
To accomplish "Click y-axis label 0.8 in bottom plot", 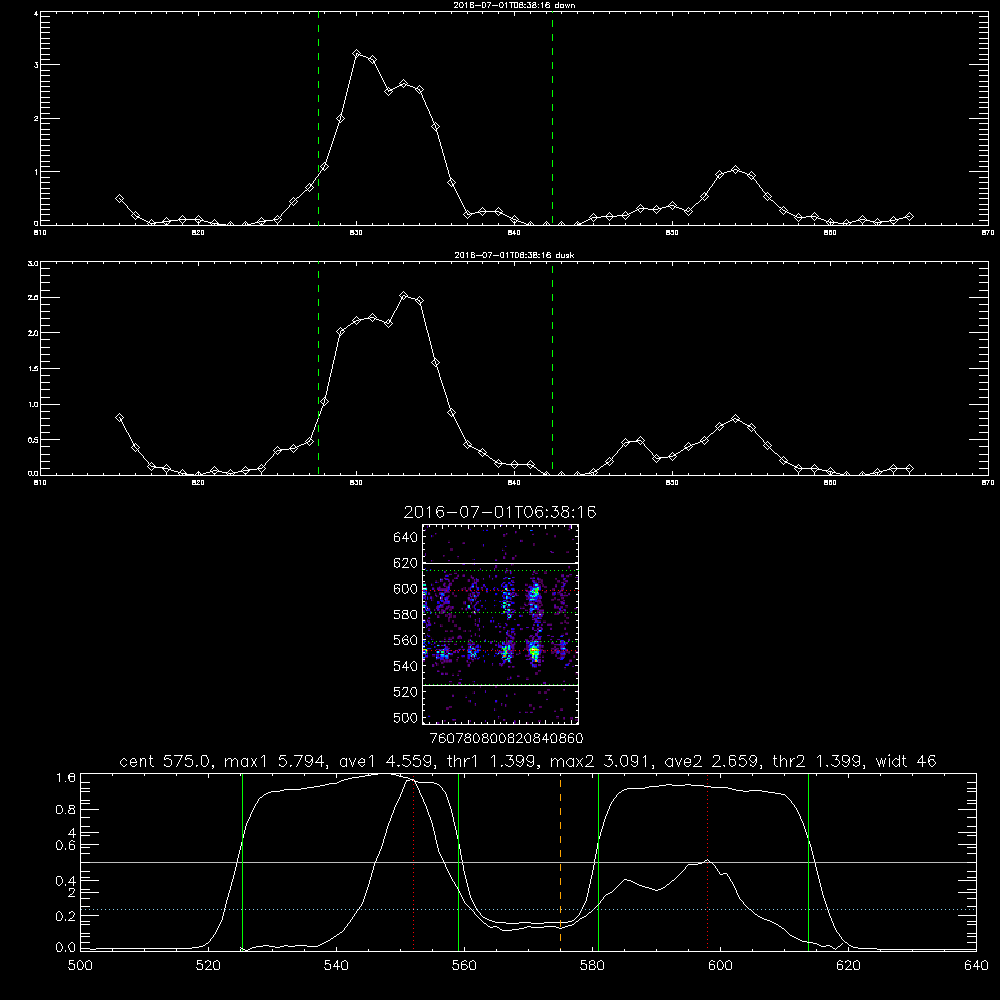I will (x=66, y=809).
